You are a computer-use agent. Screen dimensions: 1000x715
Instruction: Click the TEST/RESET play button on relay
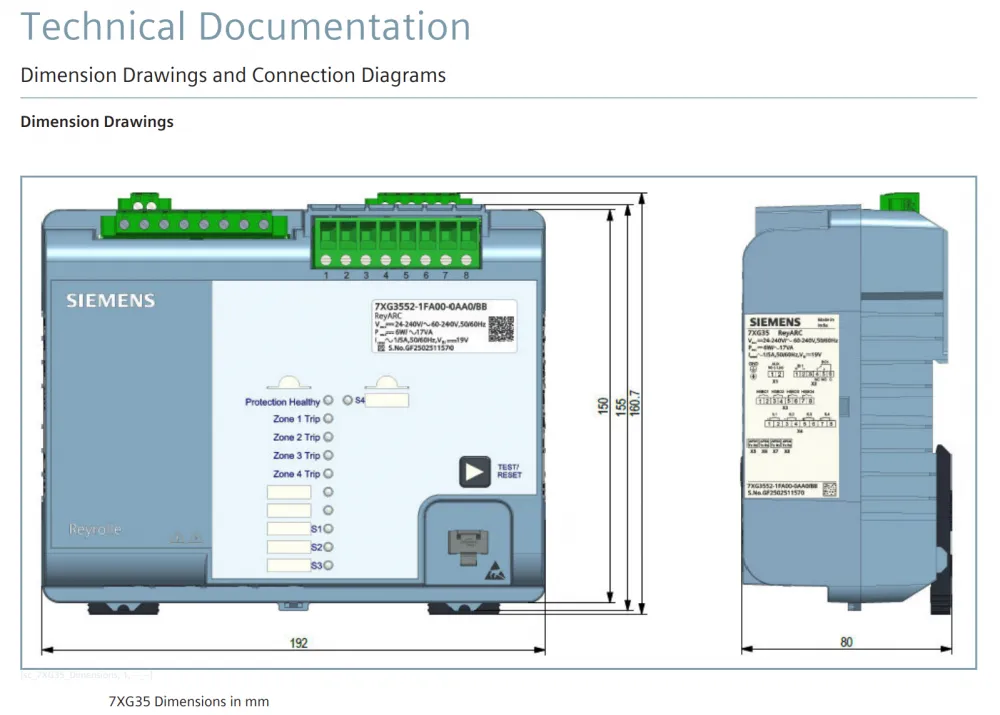pyautogui.click(x=474, y=472)
